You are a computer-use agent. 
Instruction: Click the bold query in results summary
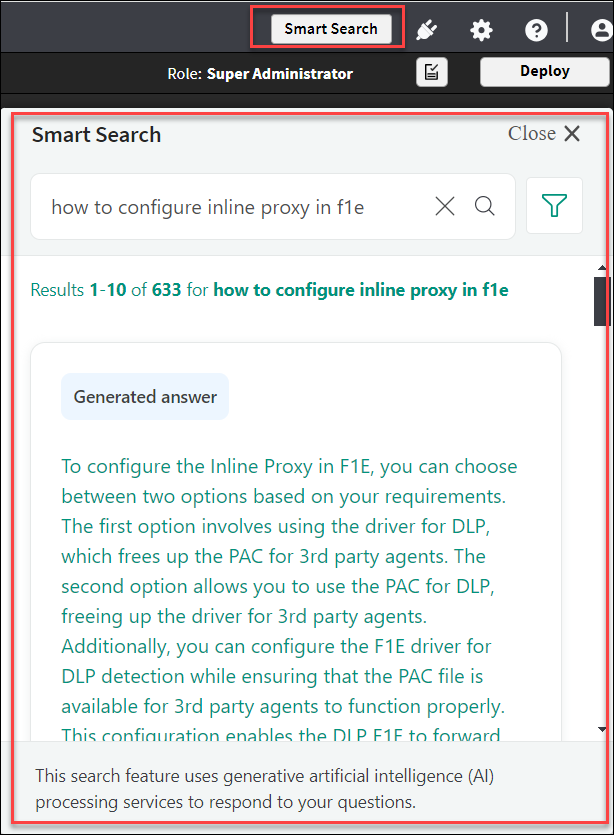(x=361, y=290)
